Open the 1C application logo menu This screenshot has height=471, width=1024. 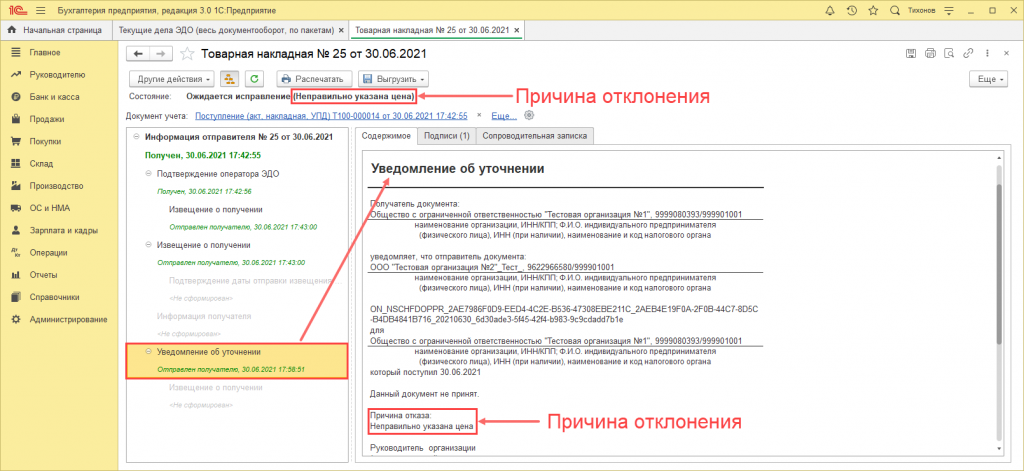coord(17,10)
